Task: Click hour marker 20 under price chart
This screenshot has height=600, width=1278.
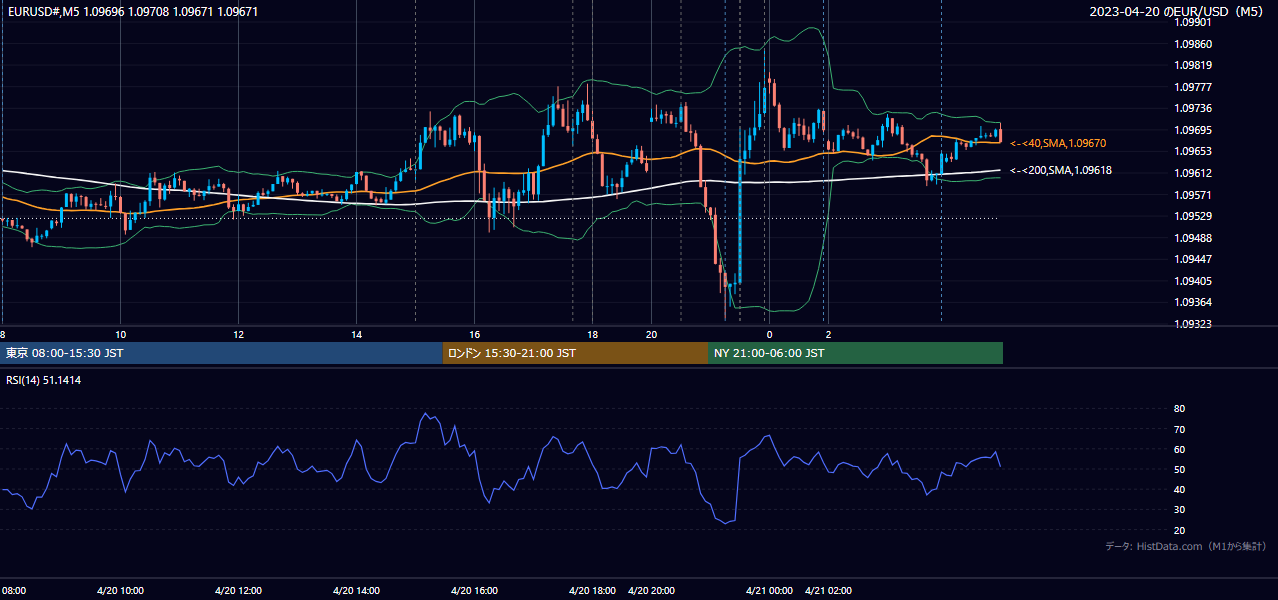Action: coord(651,335)
